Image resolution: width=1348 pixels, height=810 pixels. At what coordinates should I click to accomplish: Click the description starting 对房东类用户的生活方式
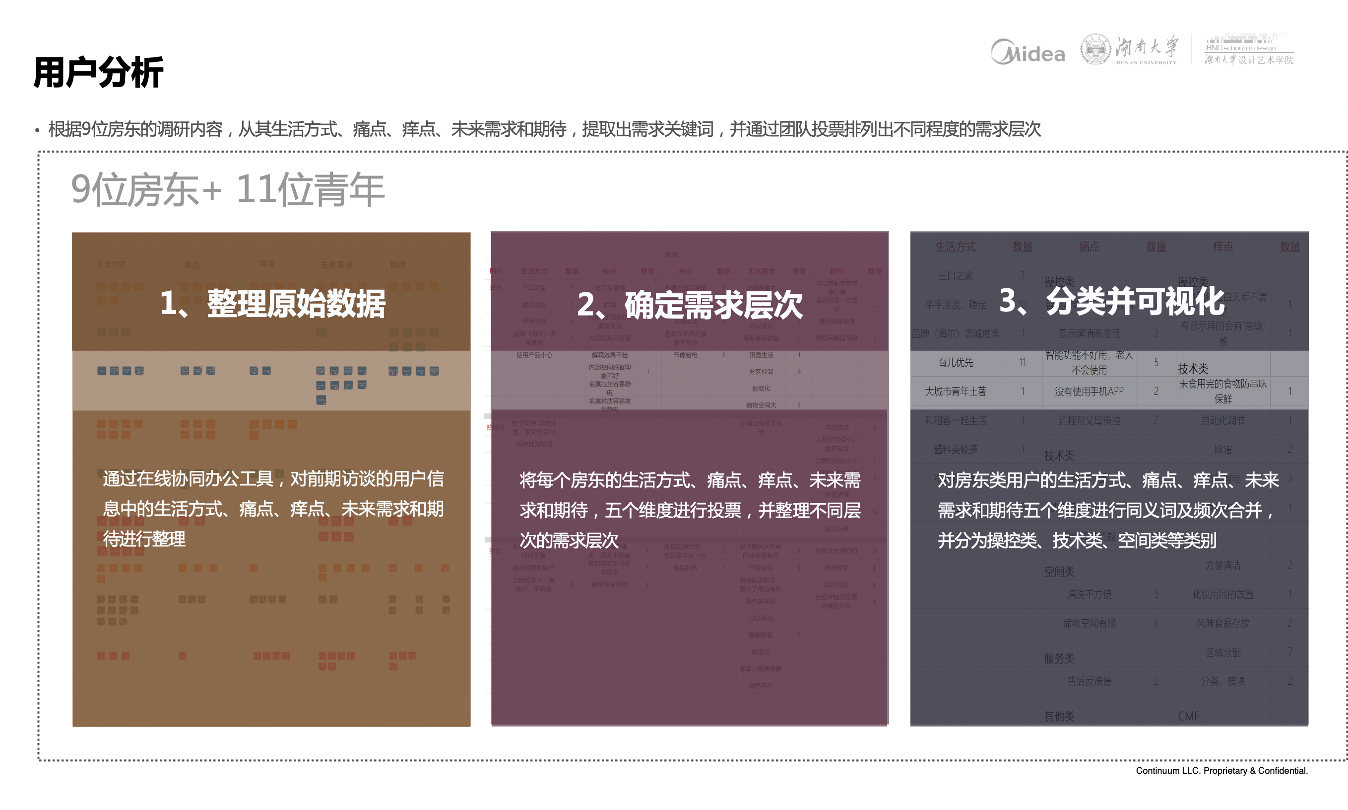[1108, 510]
